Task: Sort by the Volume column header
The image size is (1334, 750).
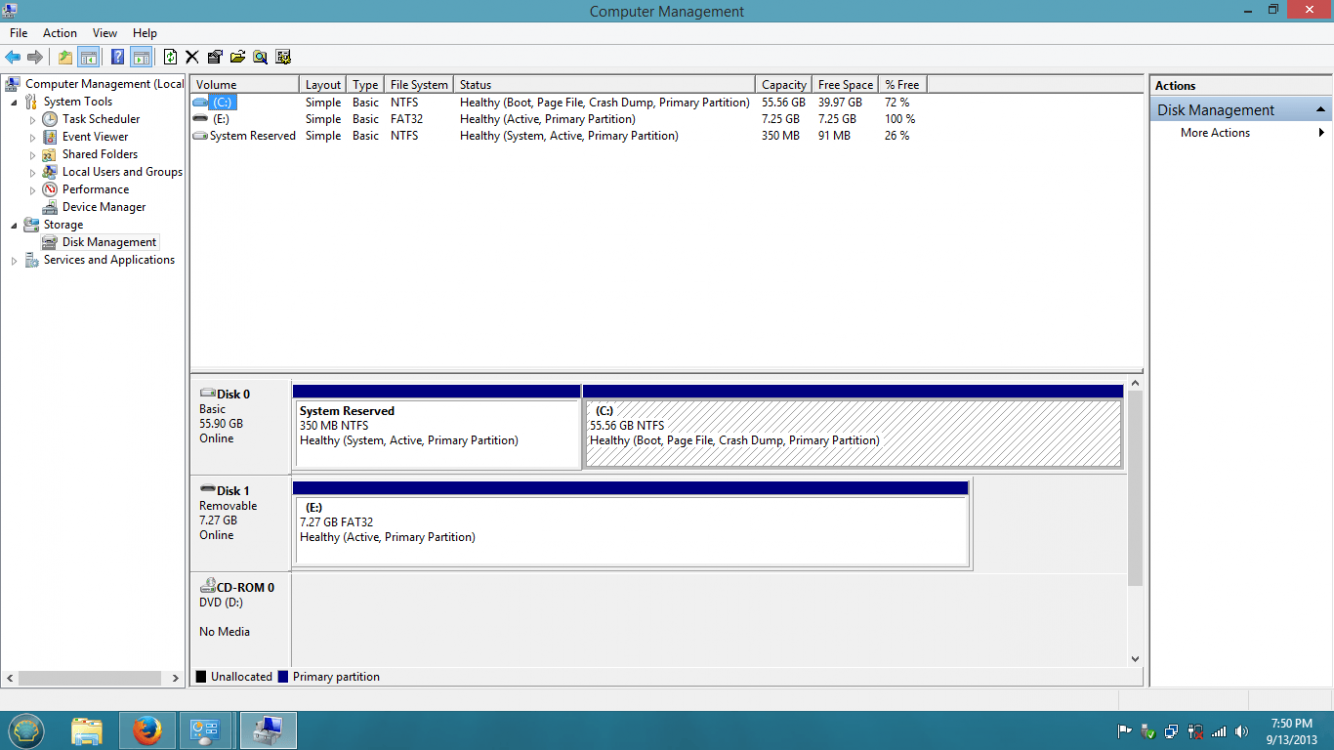Action: [245, 85]
